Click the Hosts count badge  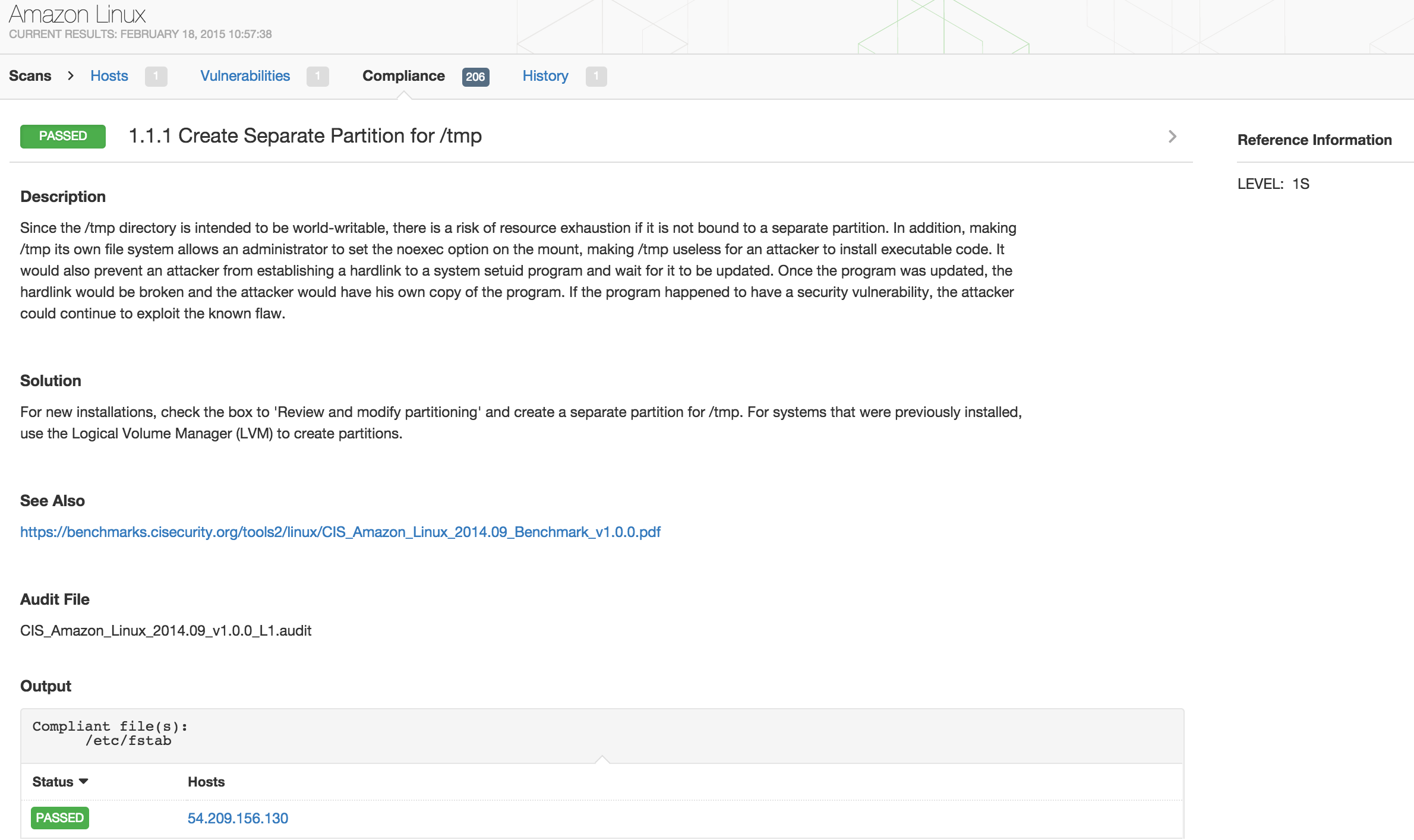tap(156, 77)
